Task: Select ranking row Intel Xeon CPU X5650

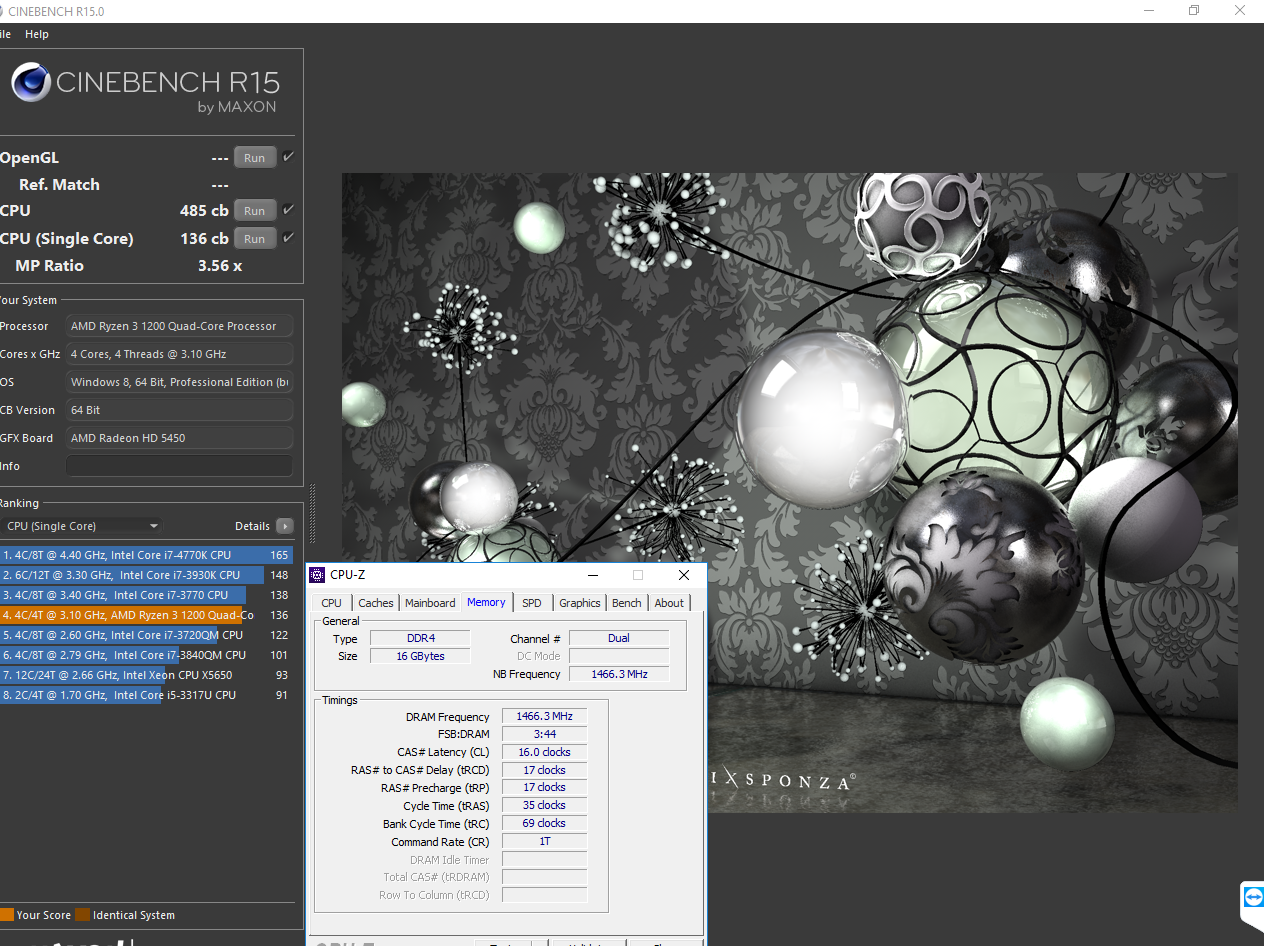Action: point(147,675)
